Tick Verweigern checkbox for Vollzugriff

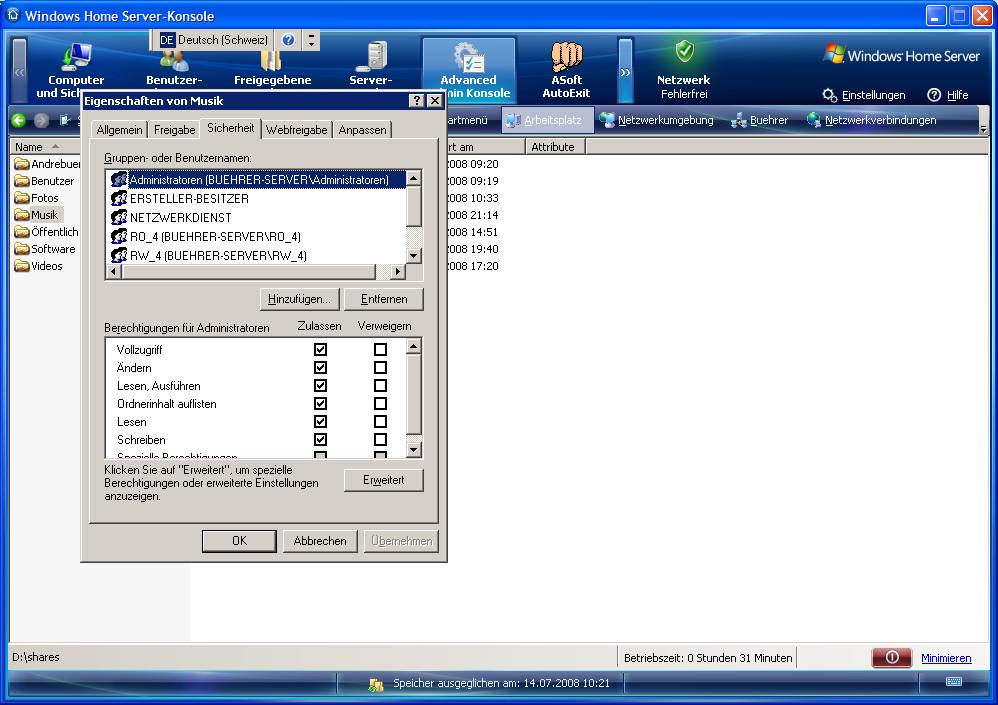(x=381, y=349)
